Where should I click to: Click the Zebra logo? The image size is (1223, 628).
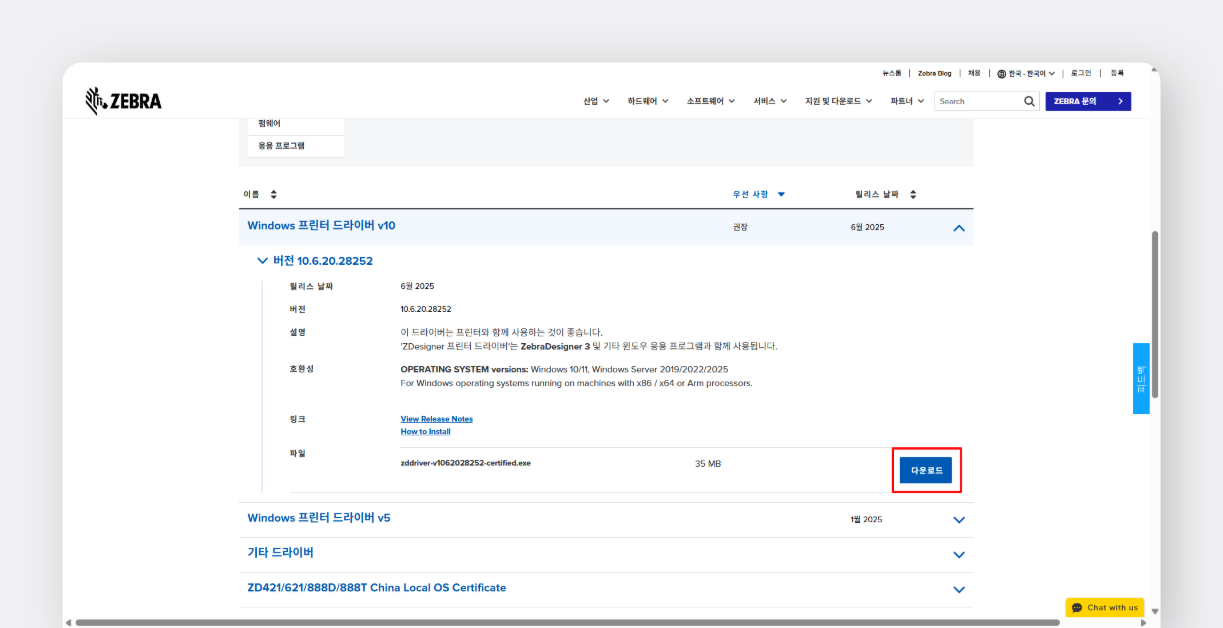pos(123,101)
